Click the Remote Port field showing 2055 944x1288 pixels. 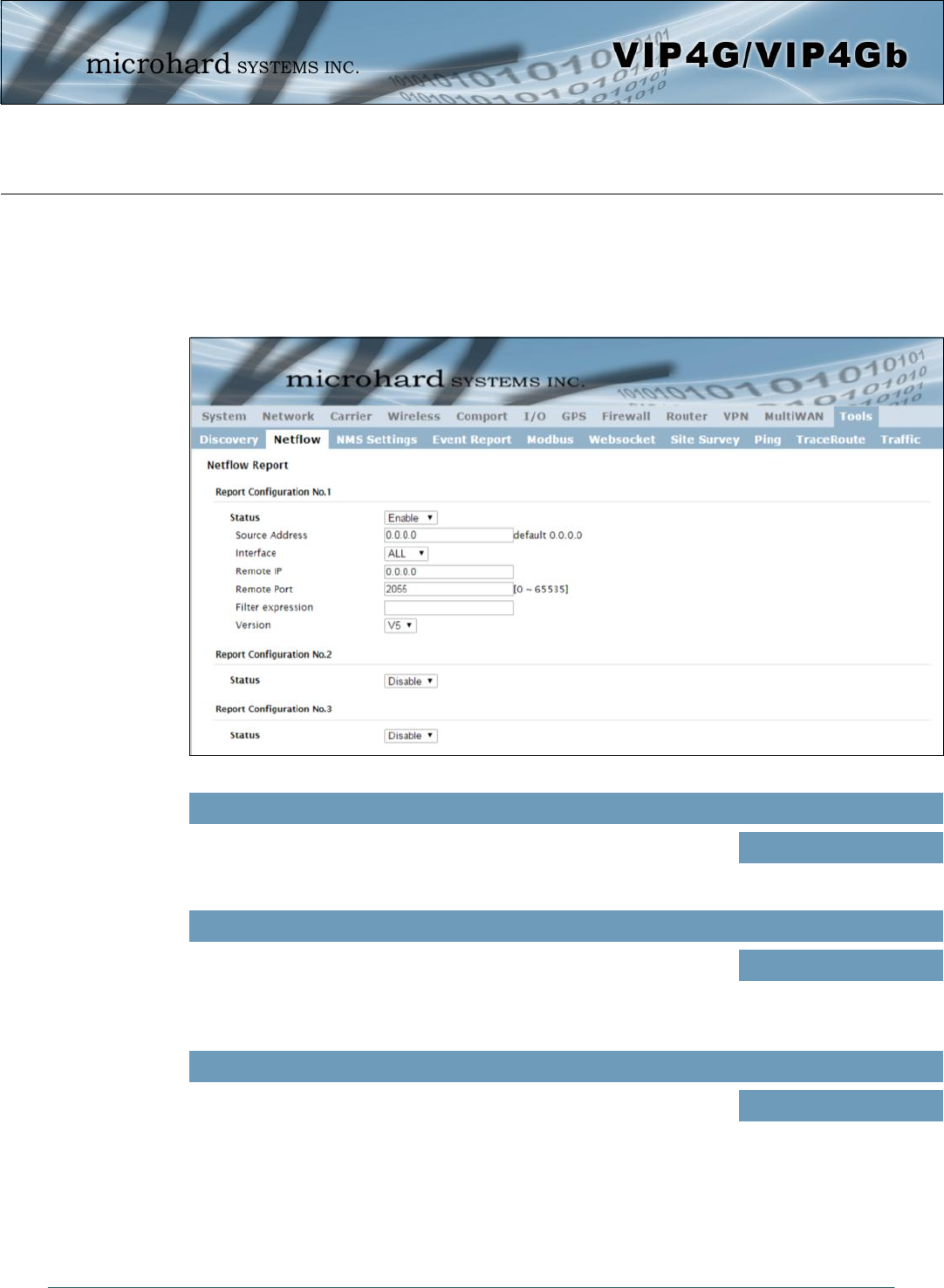click(448, 589)
